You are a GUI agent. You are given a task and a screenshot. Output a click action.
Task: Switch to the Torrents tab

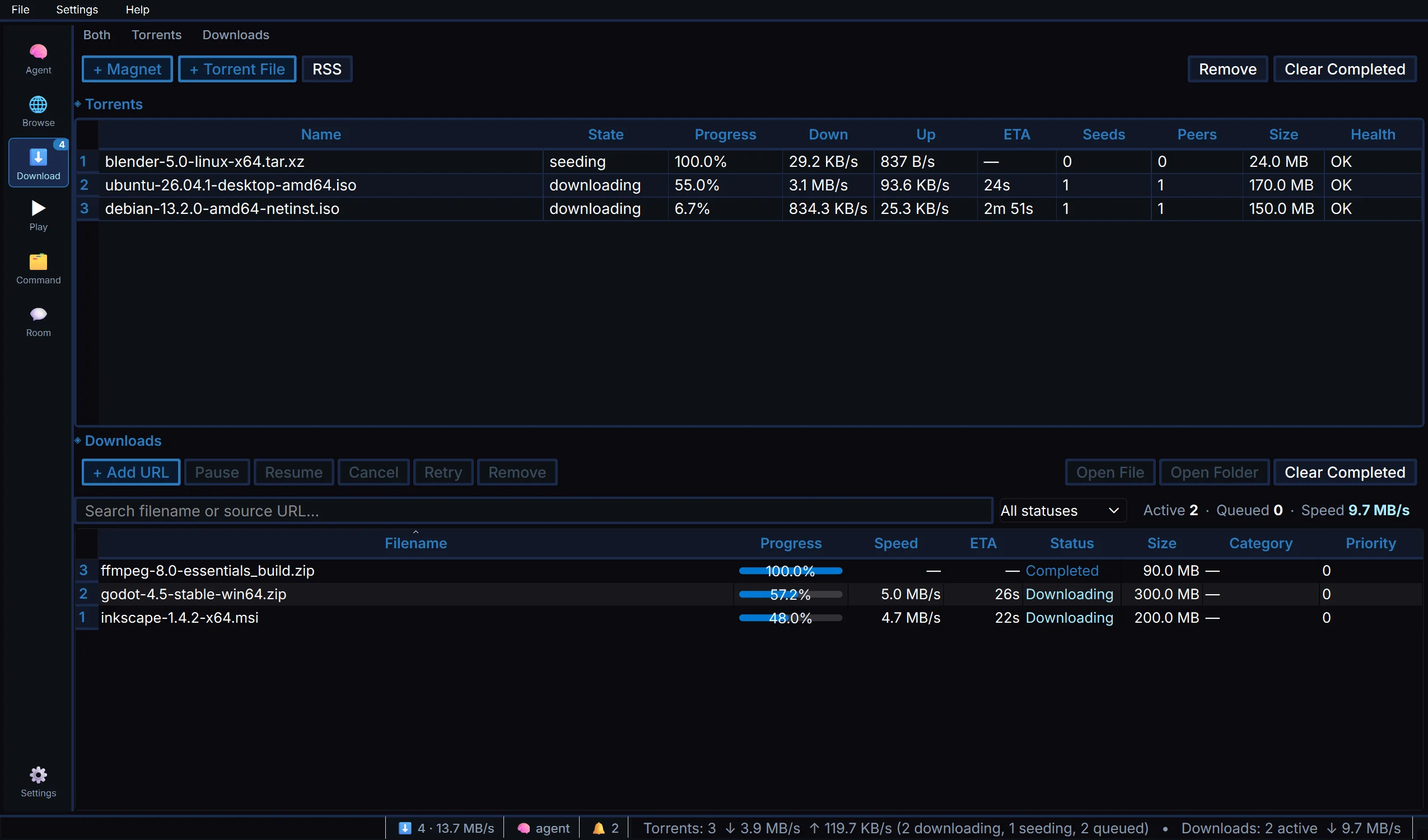(156, 35)
